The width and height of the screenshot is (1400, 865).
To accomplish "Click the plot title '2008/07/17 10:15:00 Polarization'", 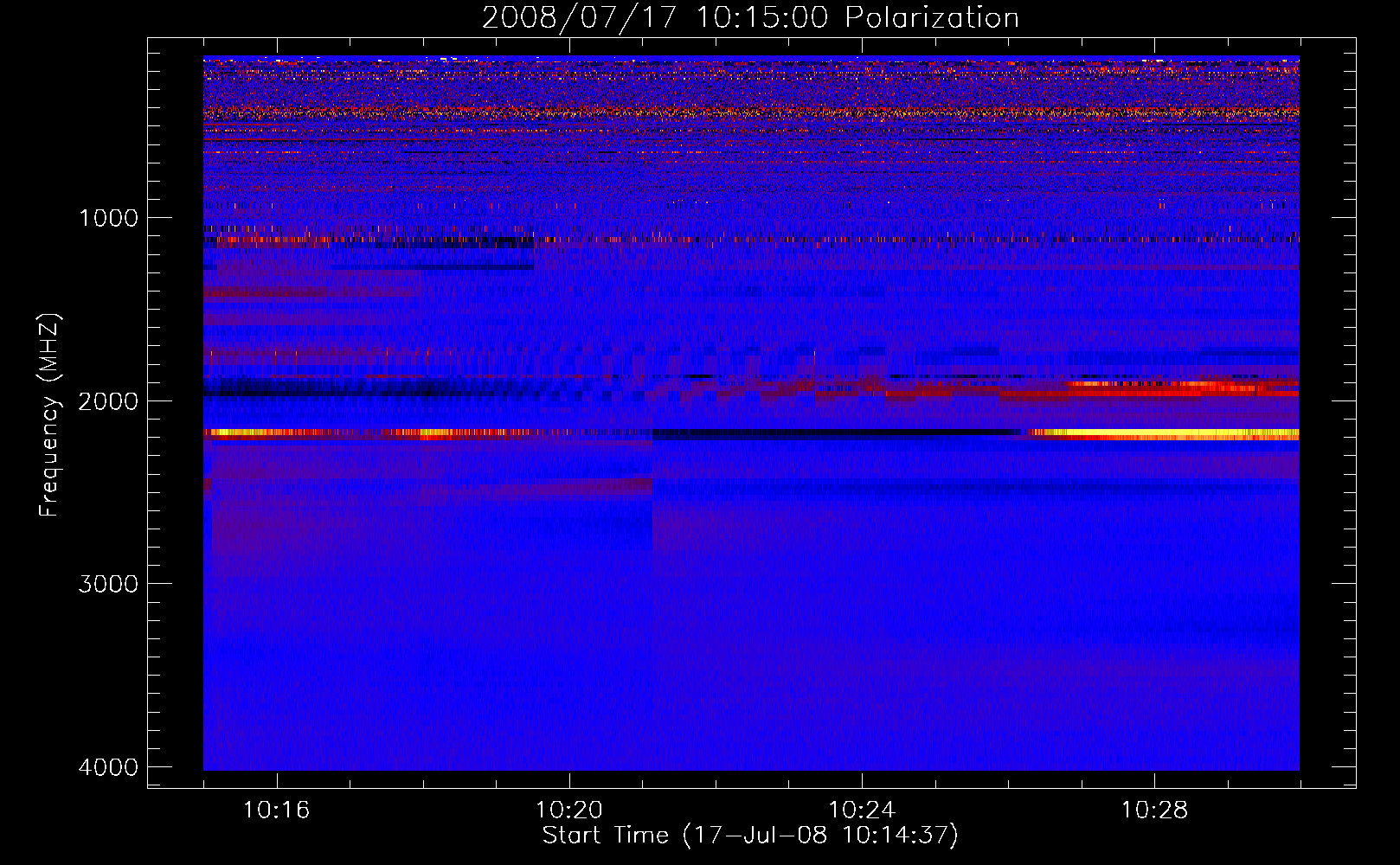I will coord(750,17).
